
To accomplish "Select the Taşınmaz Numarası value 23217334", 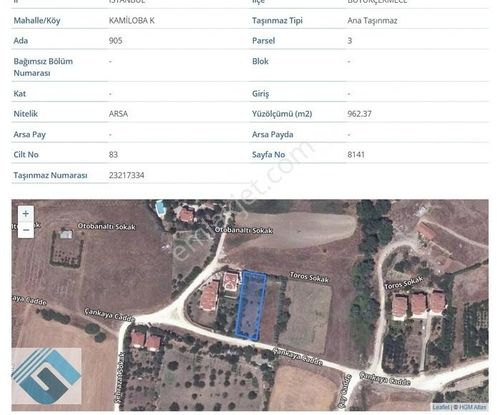I will pyautogui.click(x=126, y=175).
